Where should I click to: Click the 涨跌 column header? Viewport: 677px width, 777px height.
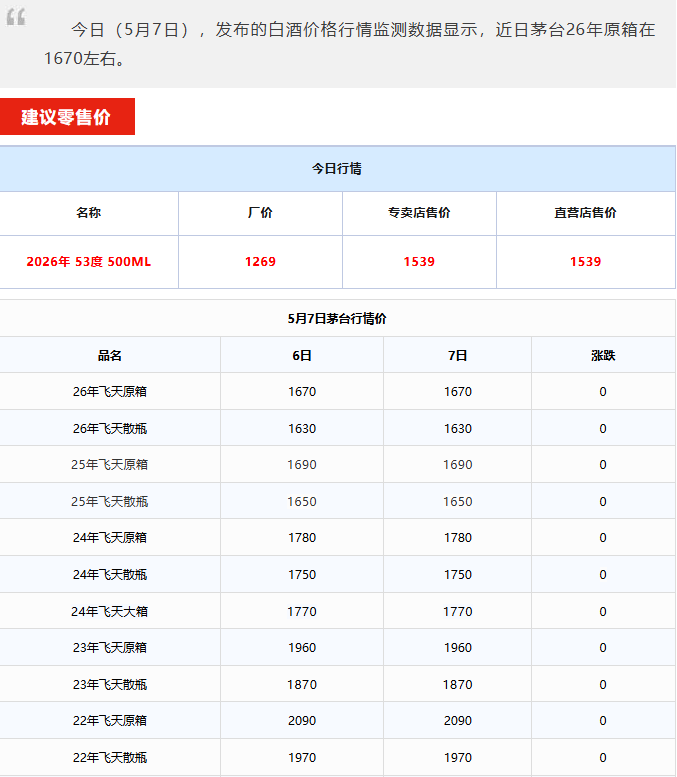coord(603,355)
